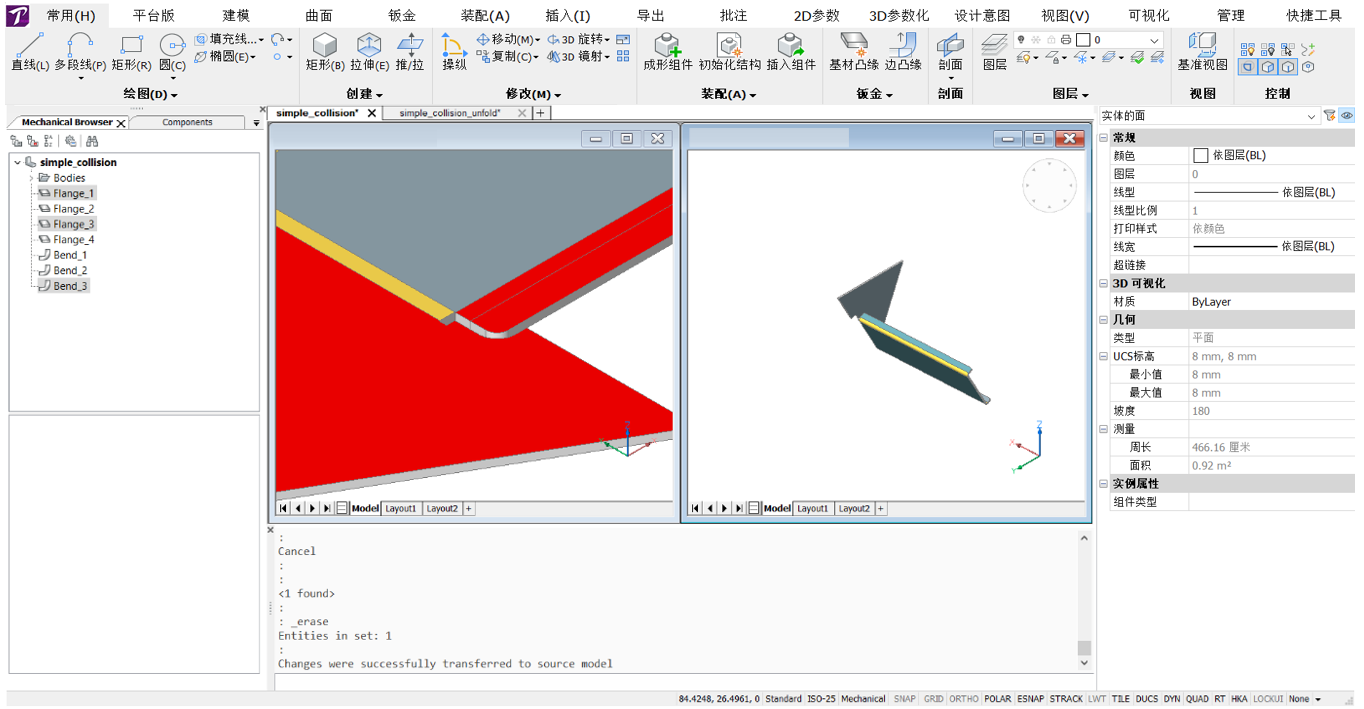Image resolution: width=1364 pixels, height=709 pixels.
Task: Select the 多段线(P) polyline tool
Action: point(80,52)
